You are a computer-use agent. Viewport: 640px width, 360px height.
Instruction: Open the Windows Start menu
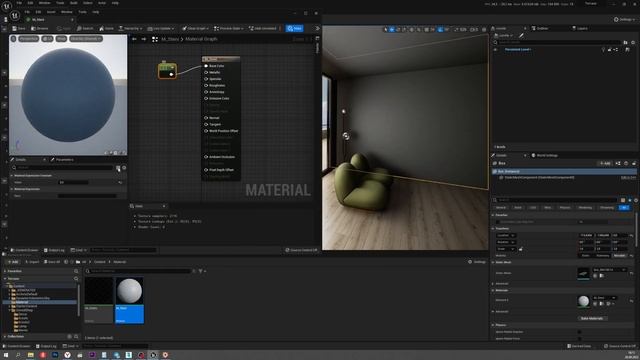[x=6, y=355]
